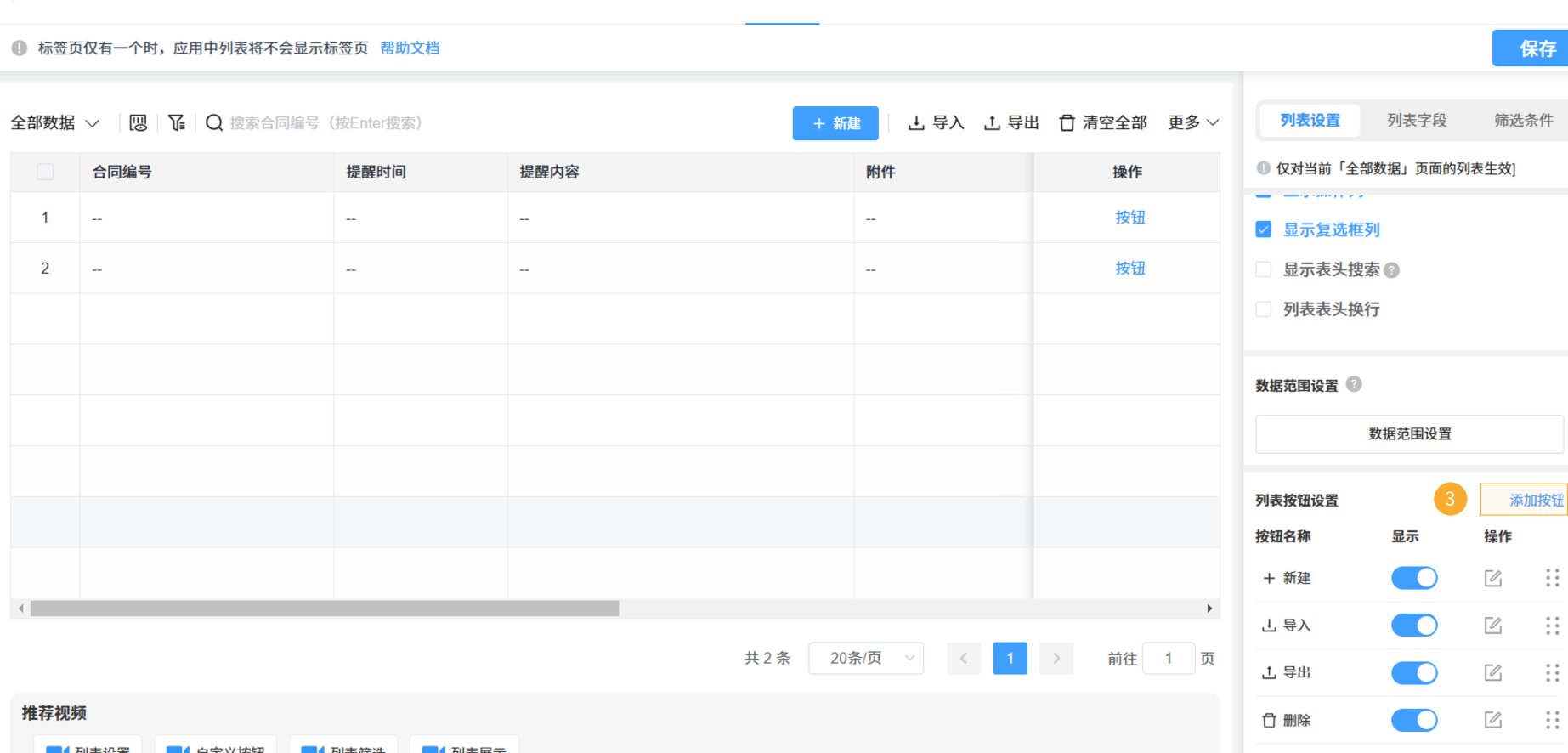
Task: Expand the 更多 dropdown menu
Action: [1193, 123]
